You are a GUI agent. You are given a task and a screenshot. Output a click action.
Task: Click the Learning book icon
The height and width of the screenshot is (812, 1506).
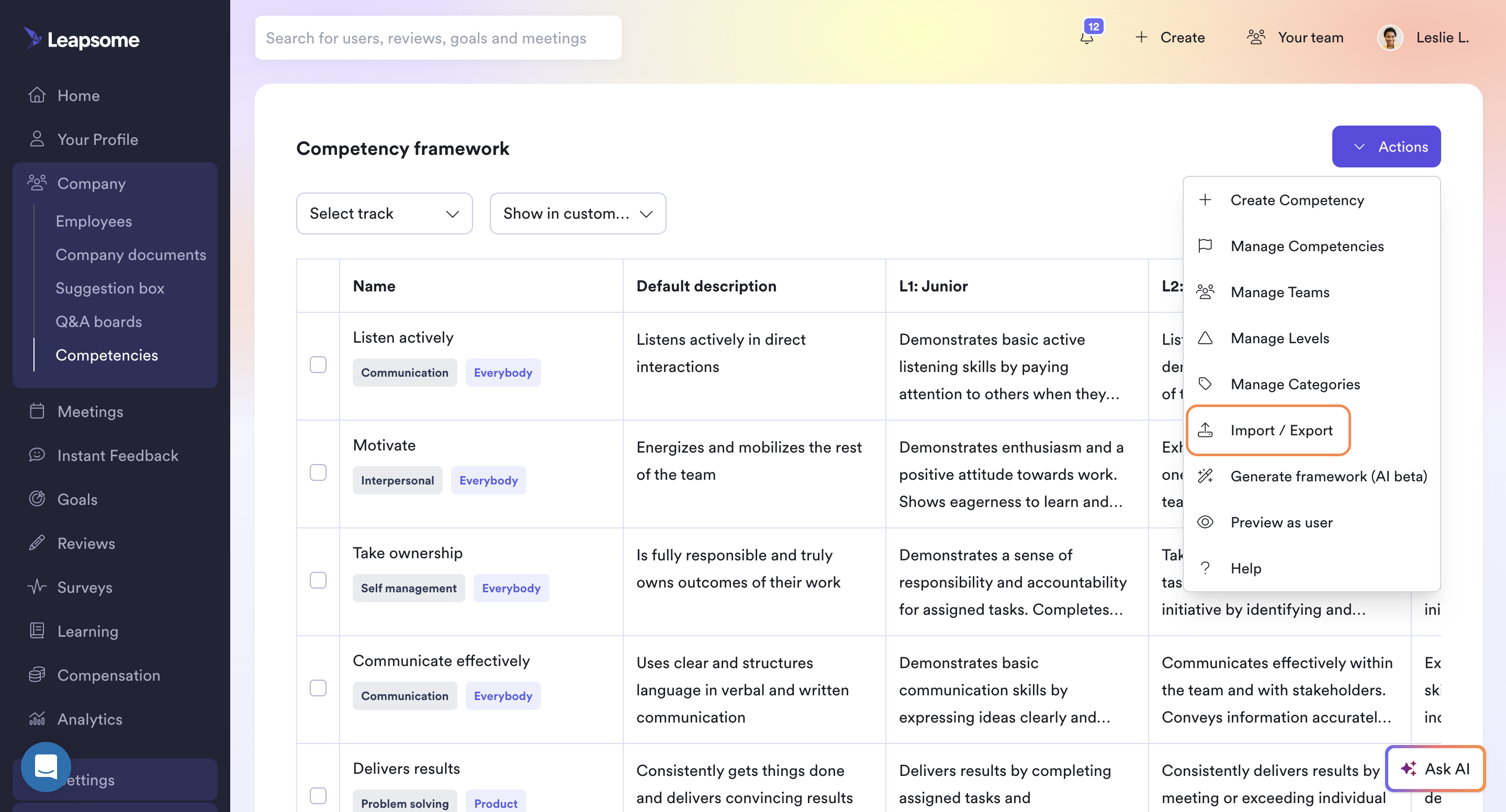coord(37,631)
